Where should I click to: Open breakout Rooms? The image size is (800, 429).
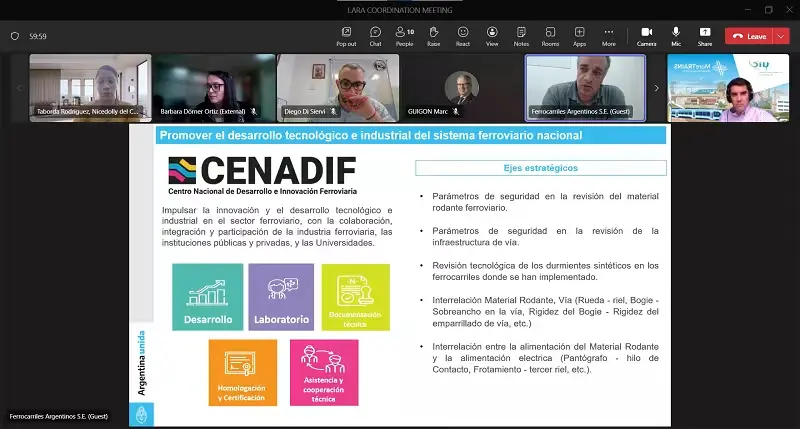coord(550,37)
